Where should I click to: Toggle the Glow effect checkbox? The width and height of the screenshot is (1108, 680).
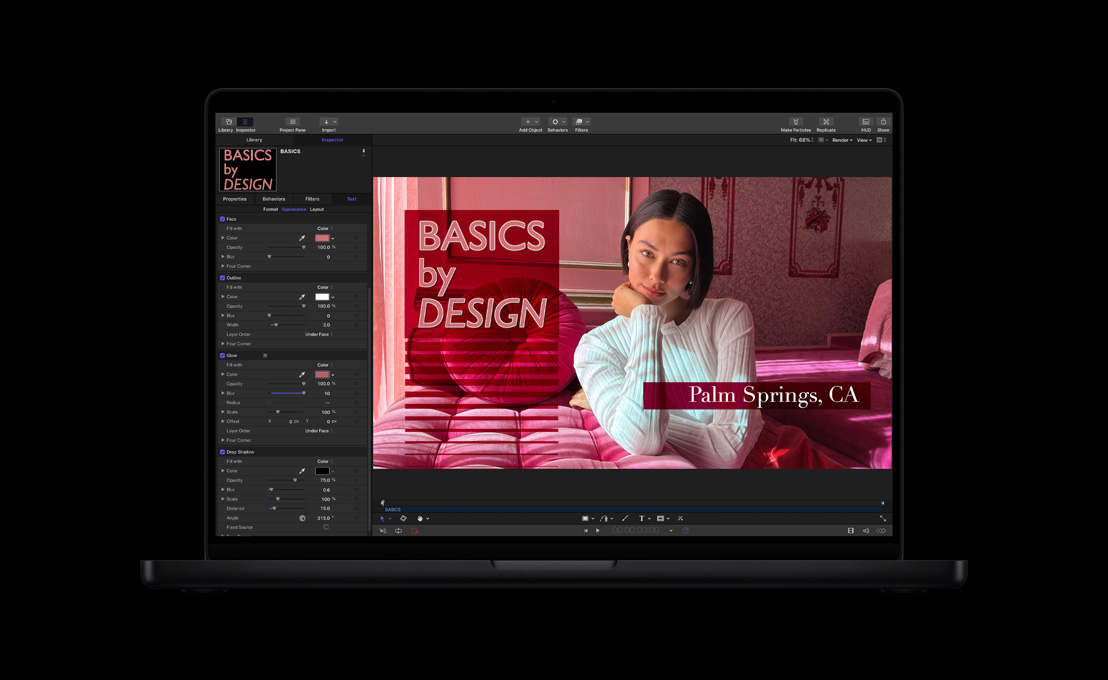(x=222, y=355)
